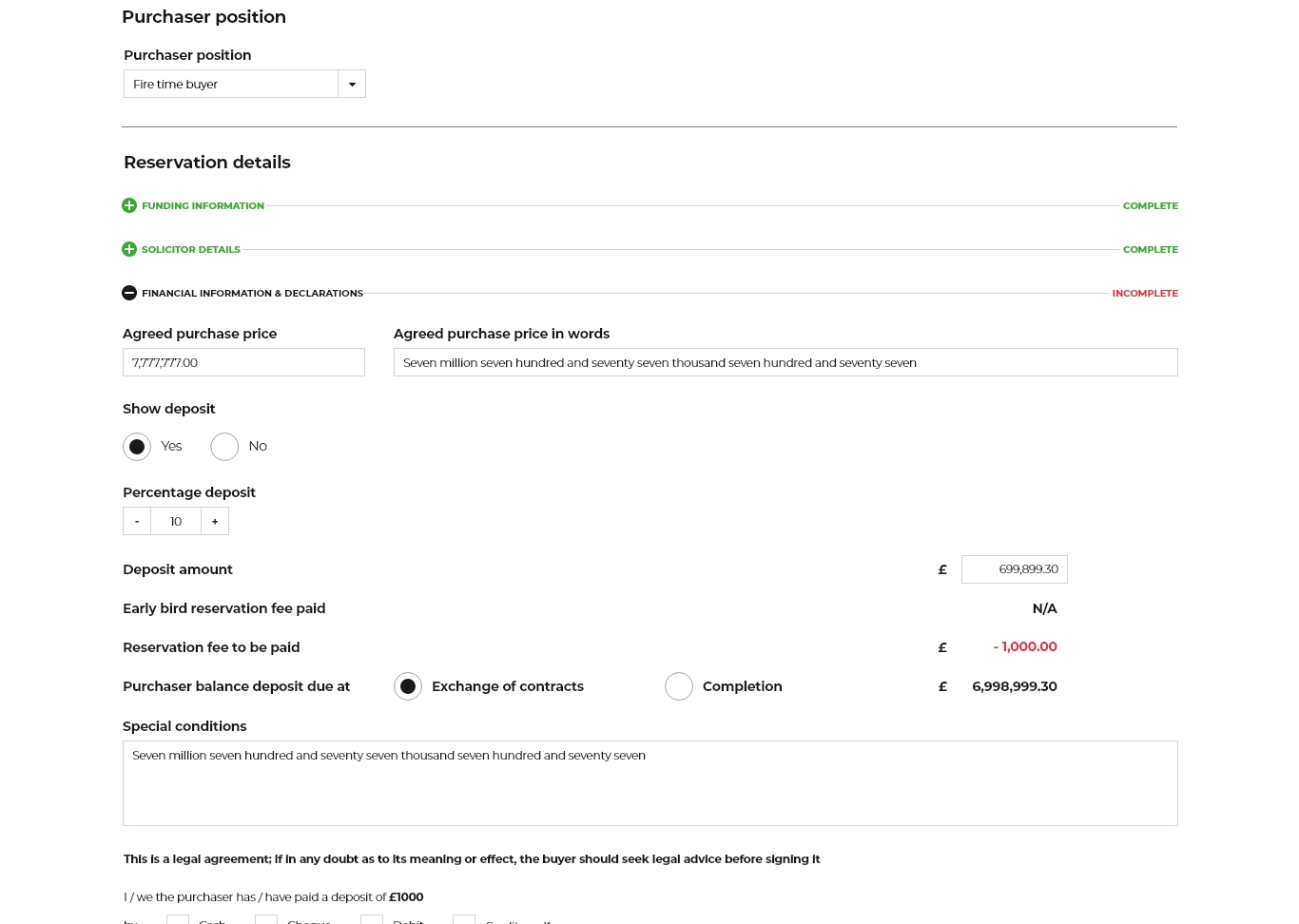
Task: Click the Deposit amount input box
Action: point(1014,569)
